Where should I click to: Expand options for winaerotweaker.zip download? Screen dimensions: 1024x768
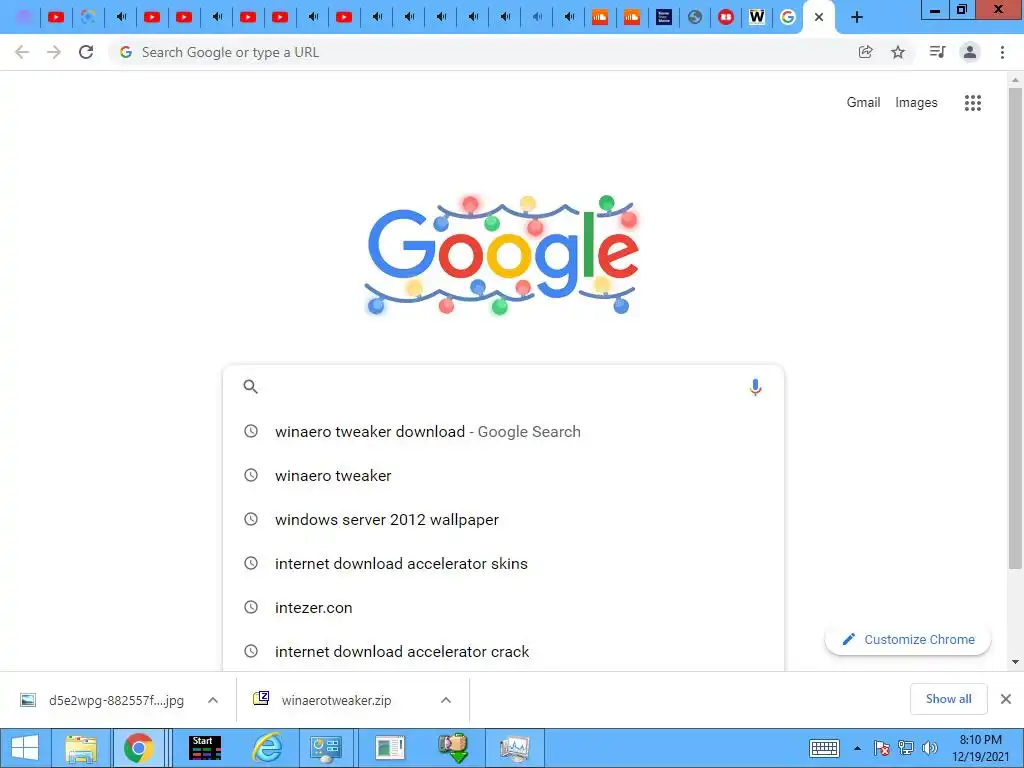[x=446, y=700]
